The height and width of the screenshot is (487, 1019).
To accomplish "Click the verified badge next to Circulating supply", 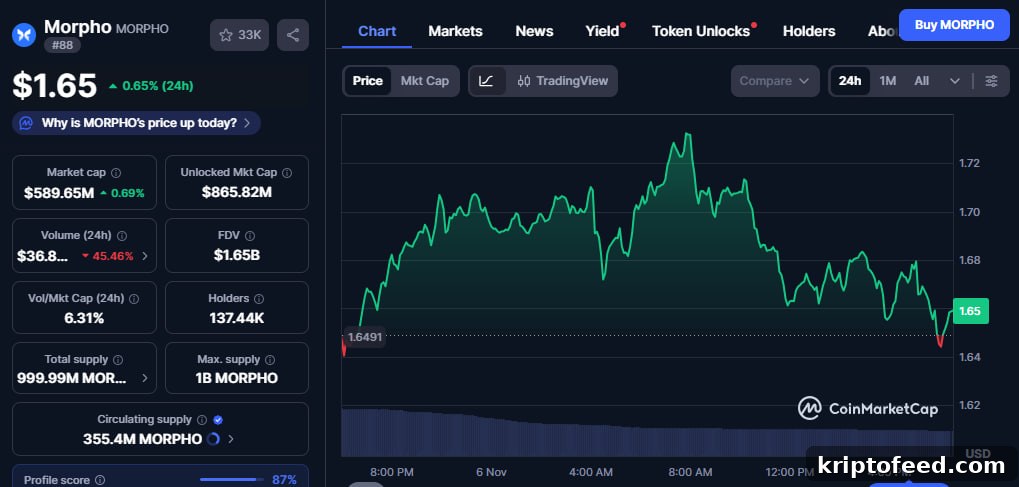I will (218, 420).
